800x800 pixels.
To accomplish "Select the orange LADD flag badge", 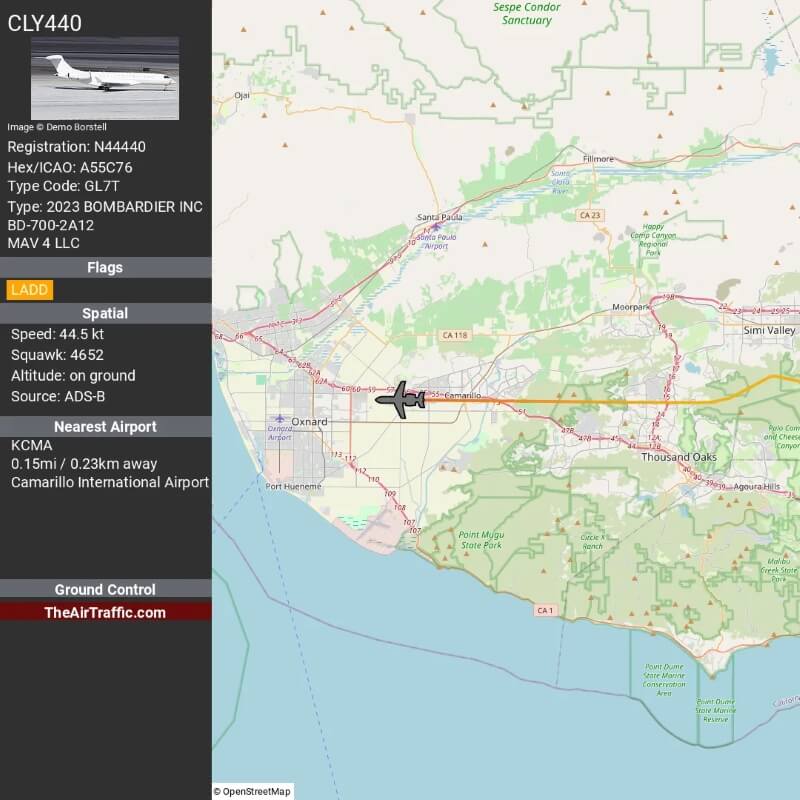I will pos(29,290).
